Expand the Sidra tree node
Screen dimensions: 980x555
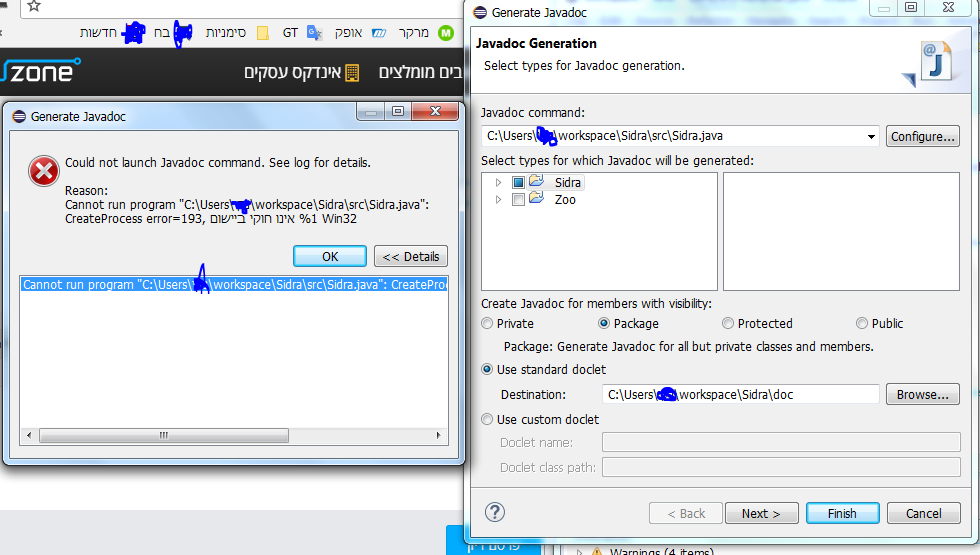(499, 183)
